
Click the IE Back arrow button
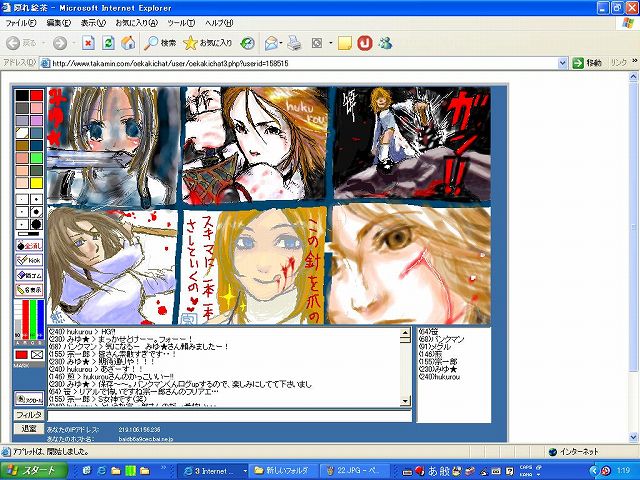[x=13, y=43]
